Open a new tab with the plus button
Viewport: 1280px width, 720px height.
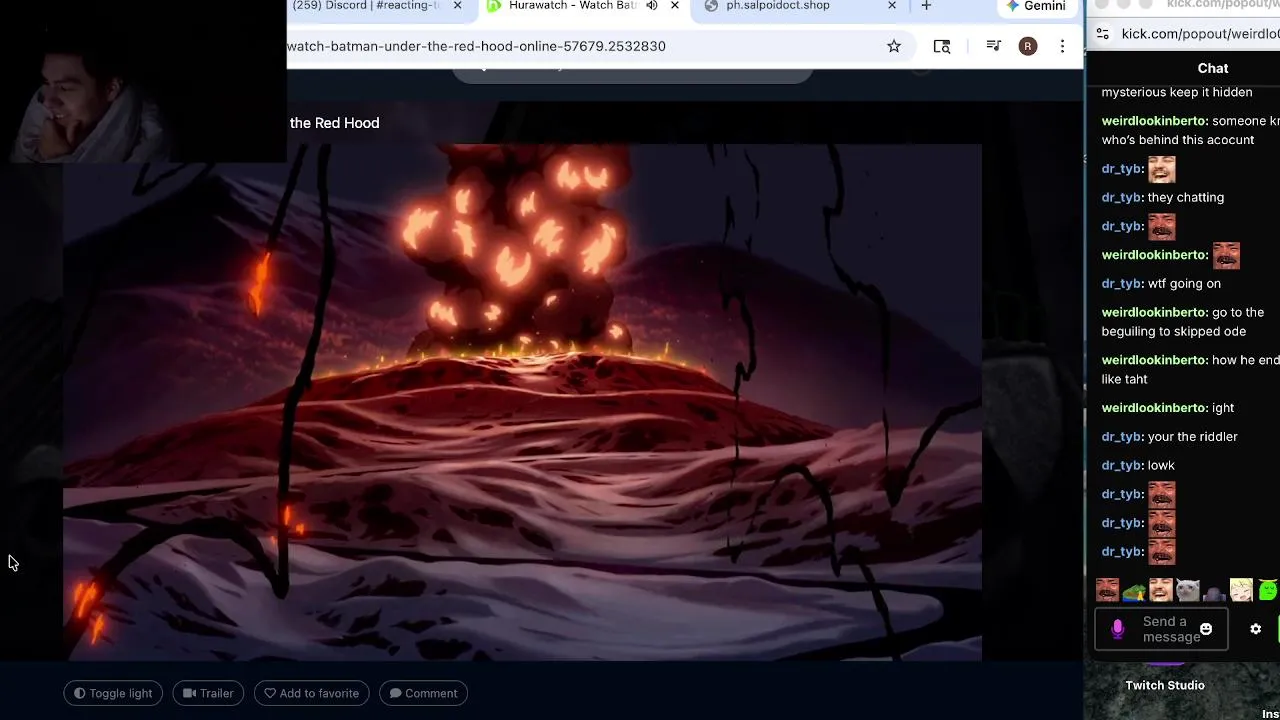[926, 6]
